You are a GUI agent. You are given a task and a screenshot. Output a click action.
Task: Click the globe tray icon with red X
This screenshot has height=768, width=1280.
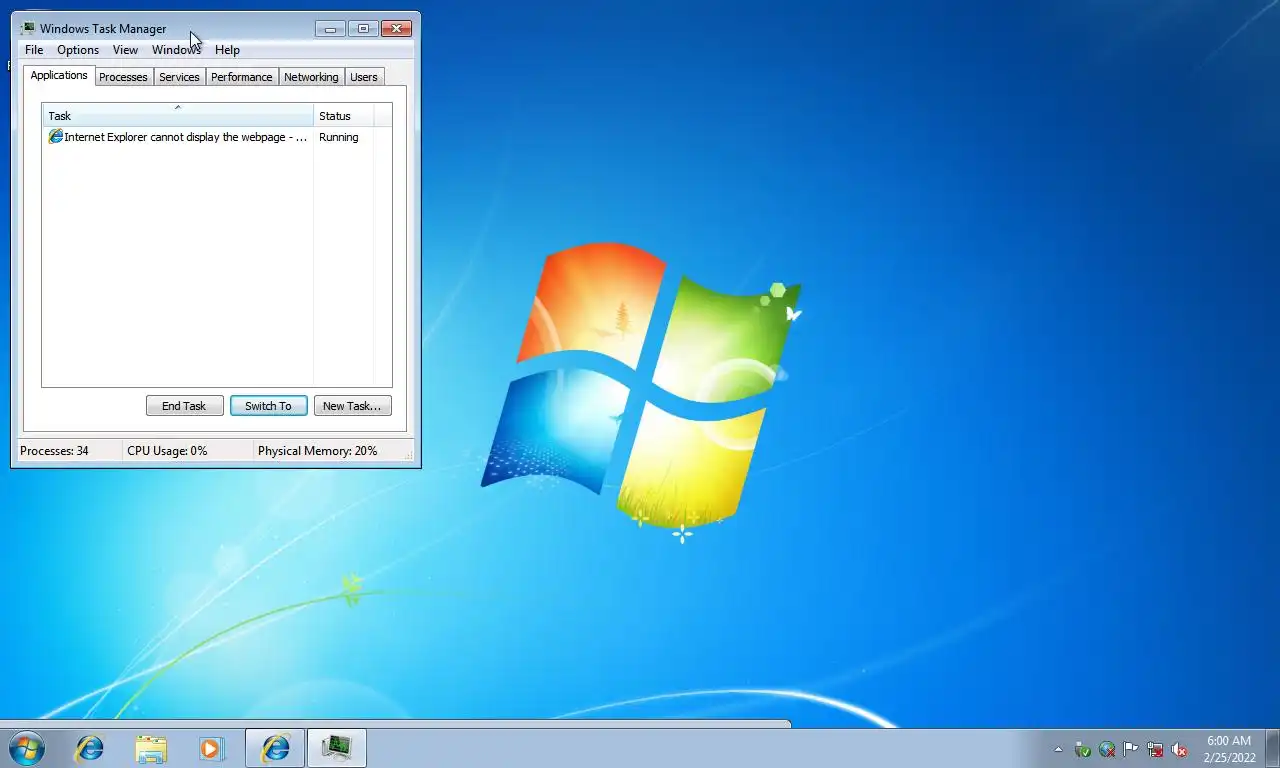(1107, 749)
